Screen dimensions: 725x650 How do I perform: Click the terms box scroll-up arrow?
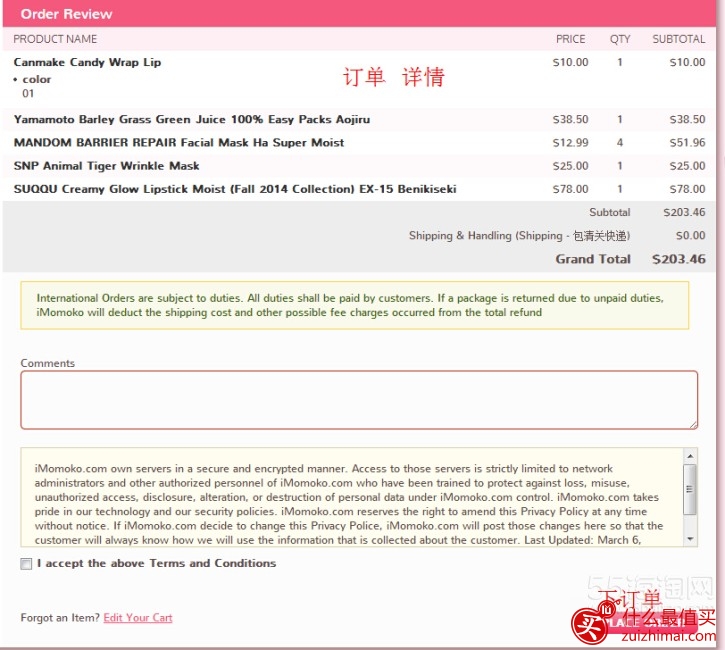[690, 456]
